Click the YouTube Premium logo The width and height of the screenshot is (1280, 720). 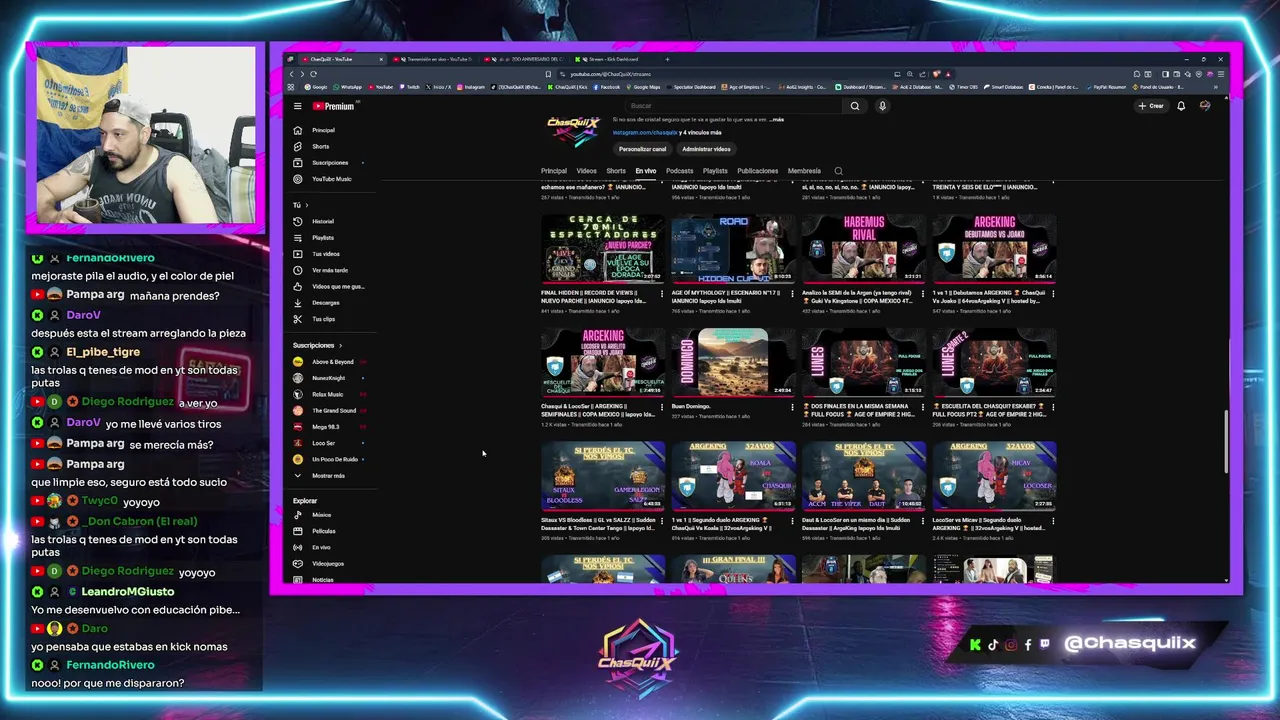(x=333, y=106)
